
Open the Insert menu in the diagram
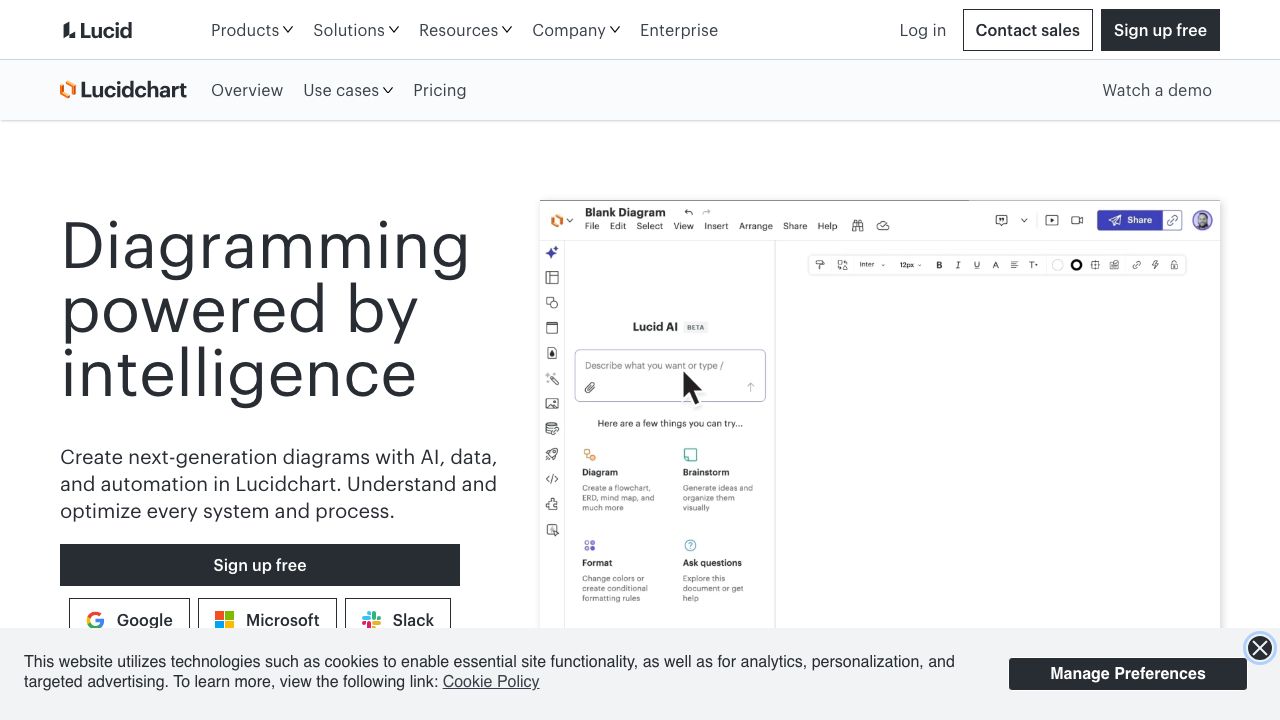pos(716,226)
